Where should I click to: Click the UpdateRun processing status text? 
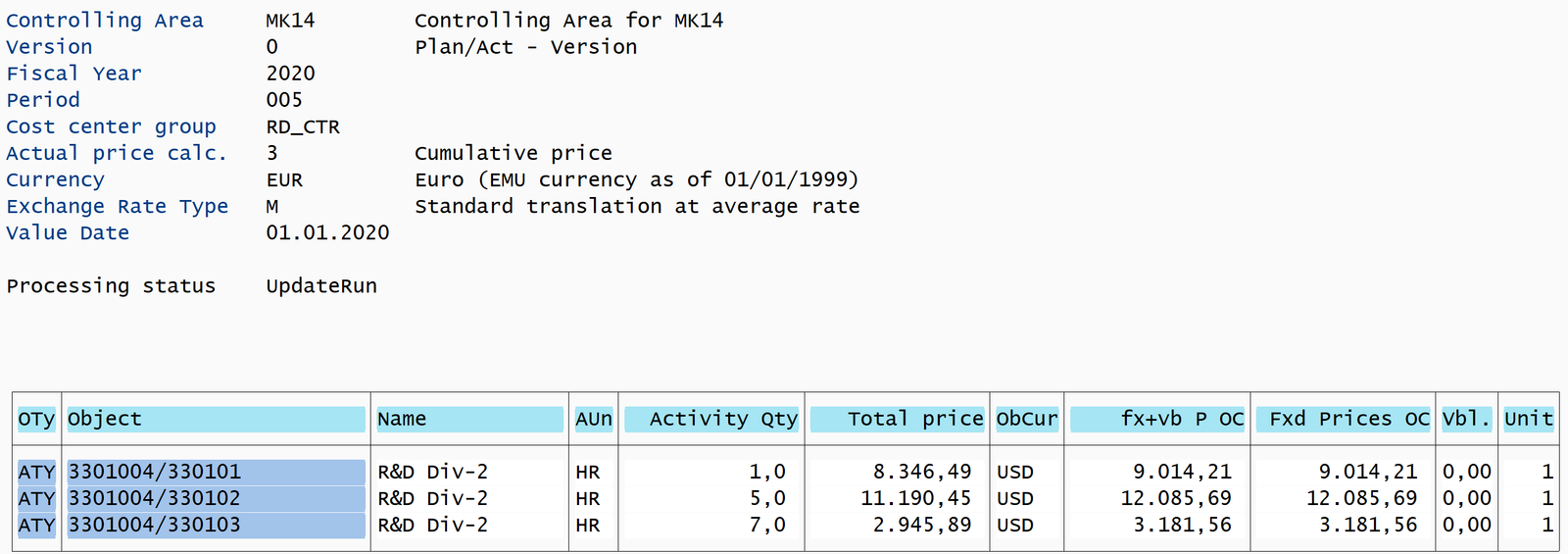point(321,285)
